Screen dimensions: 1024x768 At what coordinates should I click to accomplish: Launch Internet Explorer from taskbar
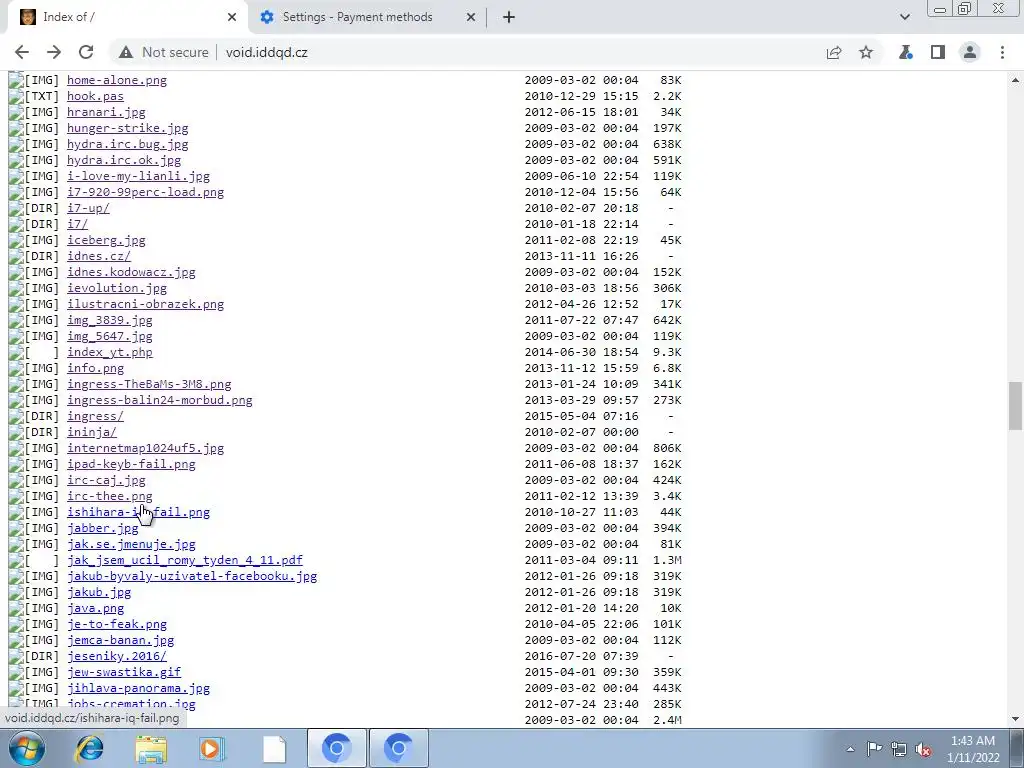click(89, 748)
